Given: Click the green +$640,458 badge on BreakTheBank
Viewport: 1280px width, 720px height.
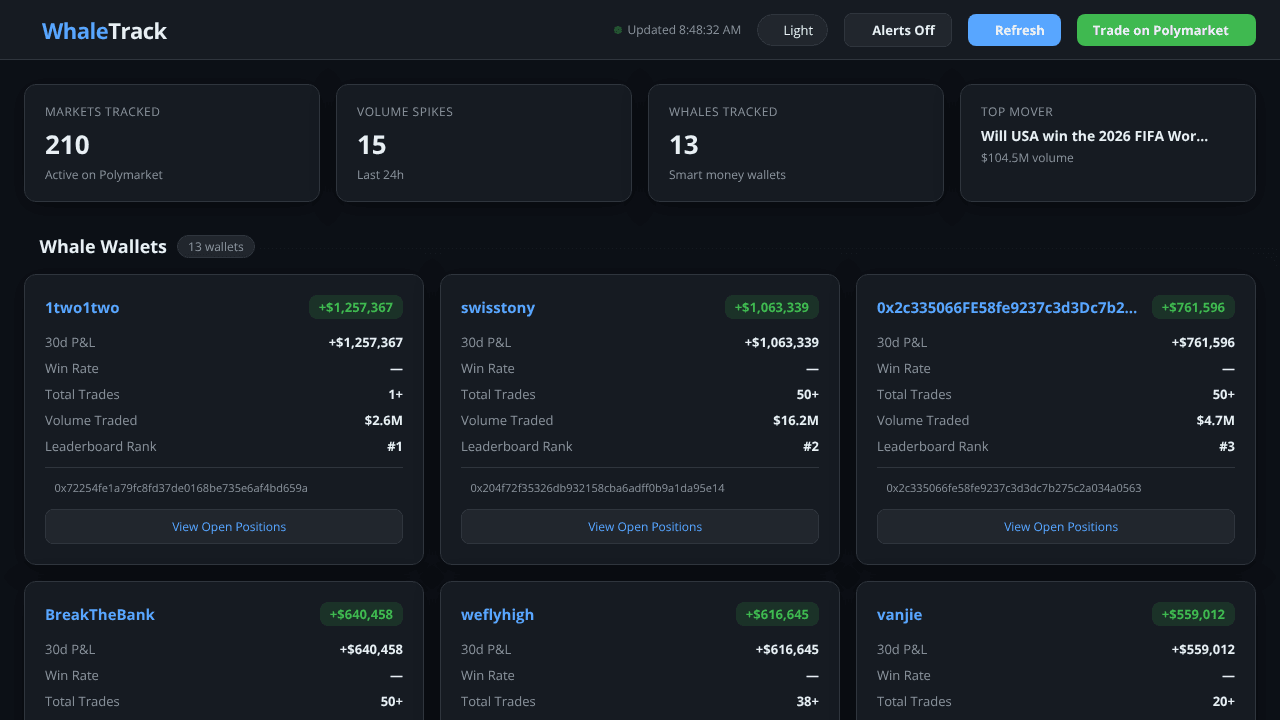Looking at the screenshot, I should click(361, 614).
